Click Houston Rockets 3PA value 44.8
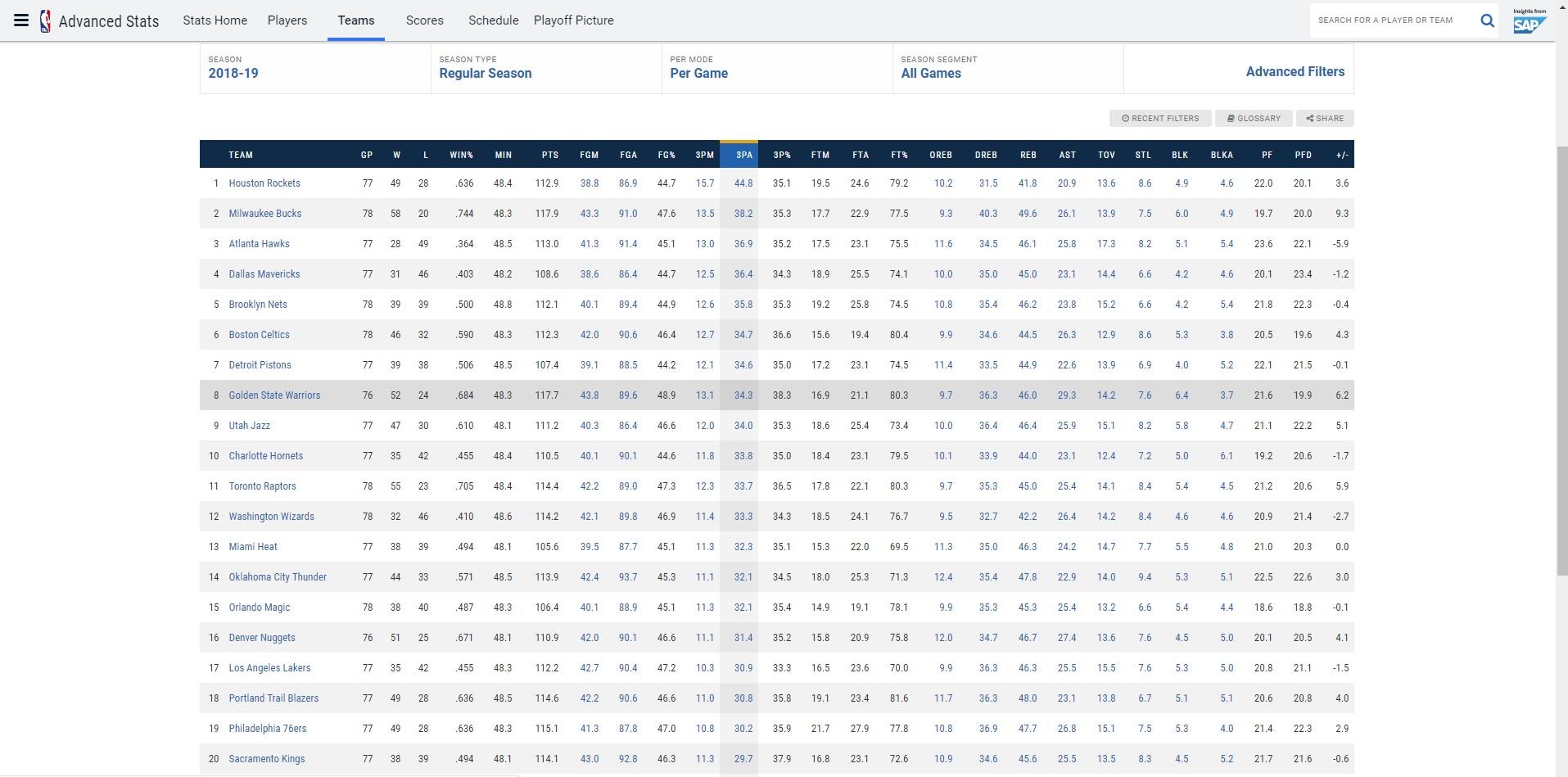The image size is (1568, 777). pyautogui.click(x=743, y=183)
